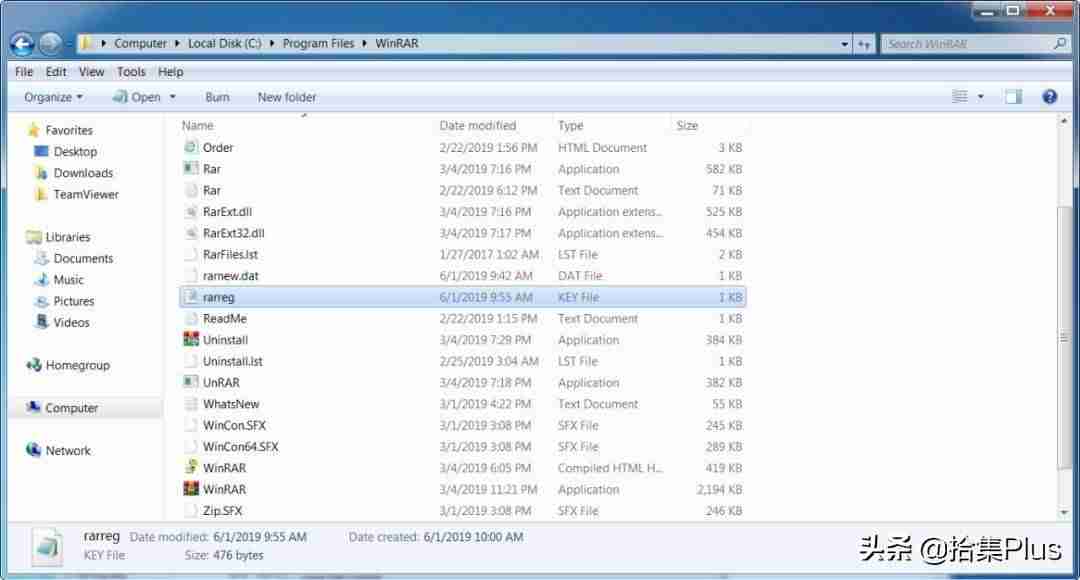This screenshot has height=580, width=1080.
Task: Click the change view icon
Action: 959,97
